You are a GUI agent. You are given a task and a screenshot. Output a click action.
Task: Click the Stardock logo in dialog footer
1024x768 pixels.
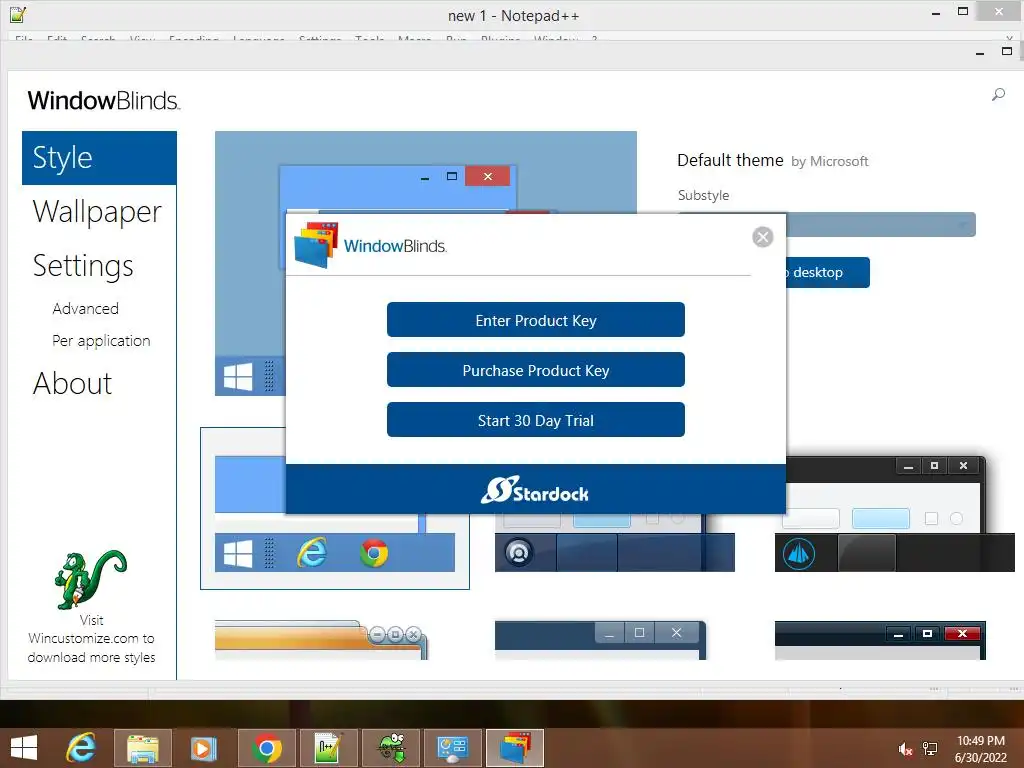(x=535, y=490)
